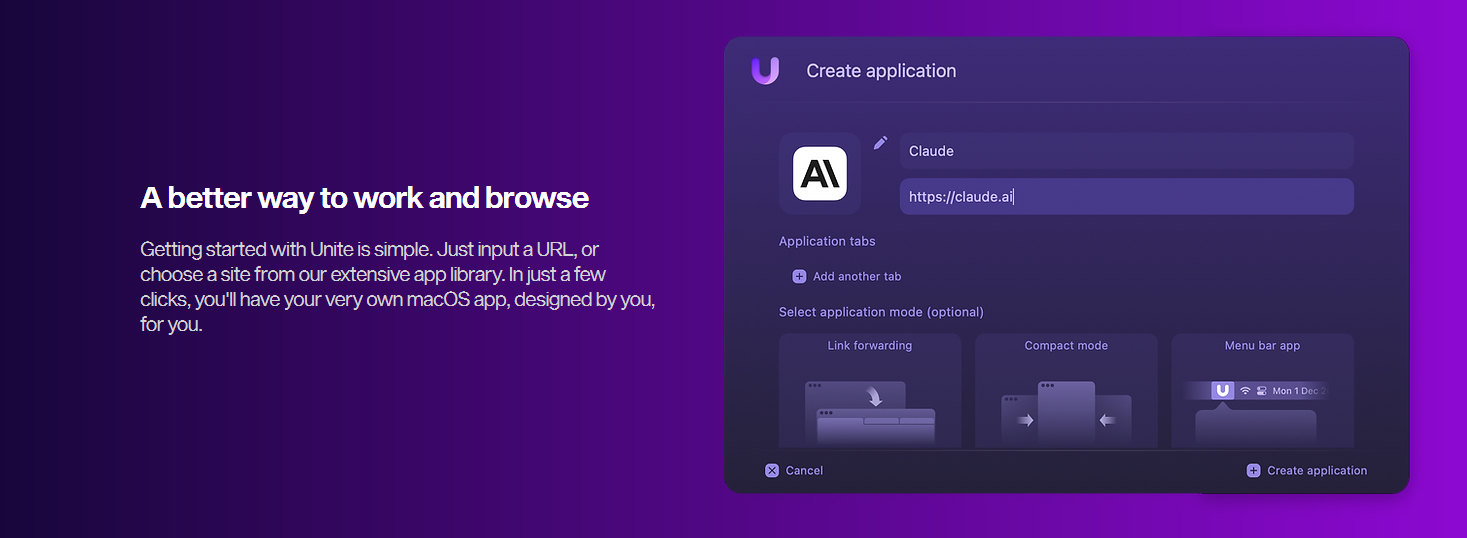Select the Menu bar app mode card

[1262, 391]
